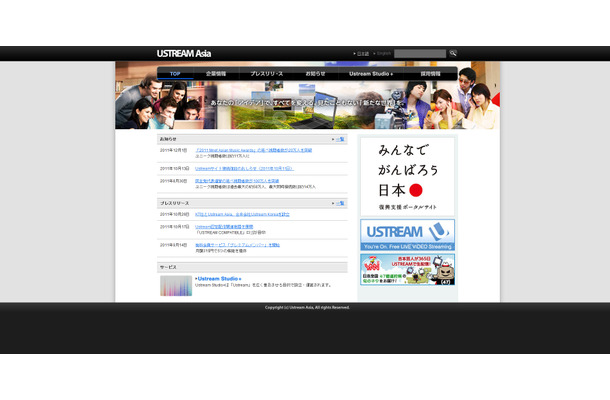Screen dimensions: 610x400
Task: Open the KT and Ustream Asia press release
Action: click(x=242, y=214)
